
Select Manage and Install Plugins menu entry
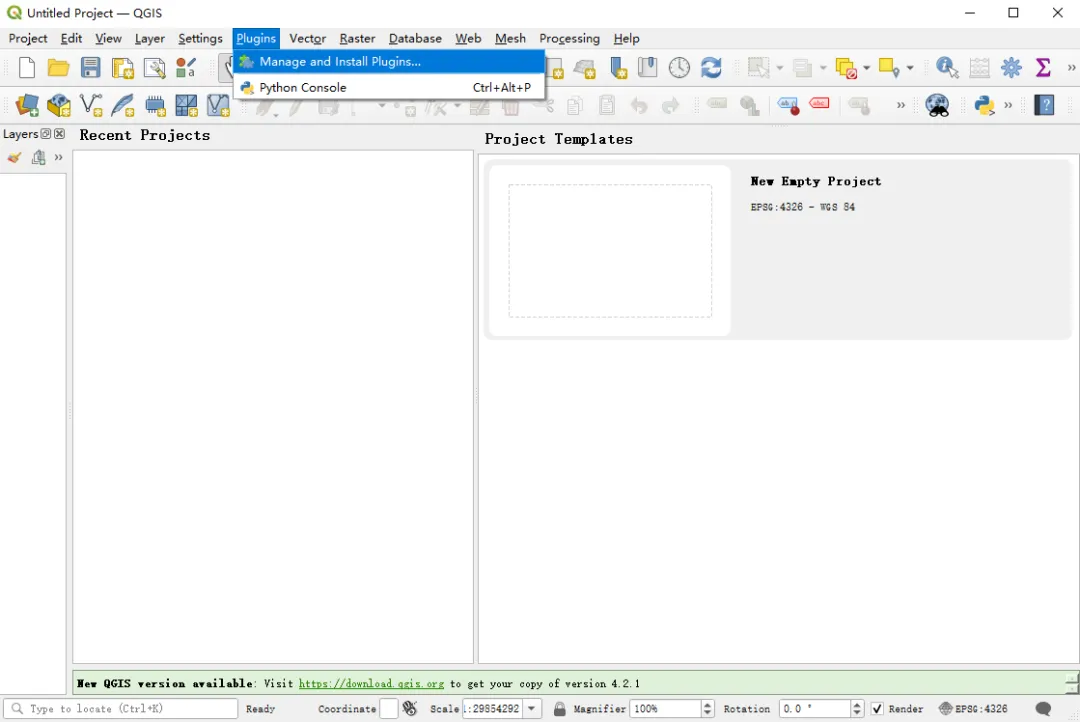coord(389,62)
